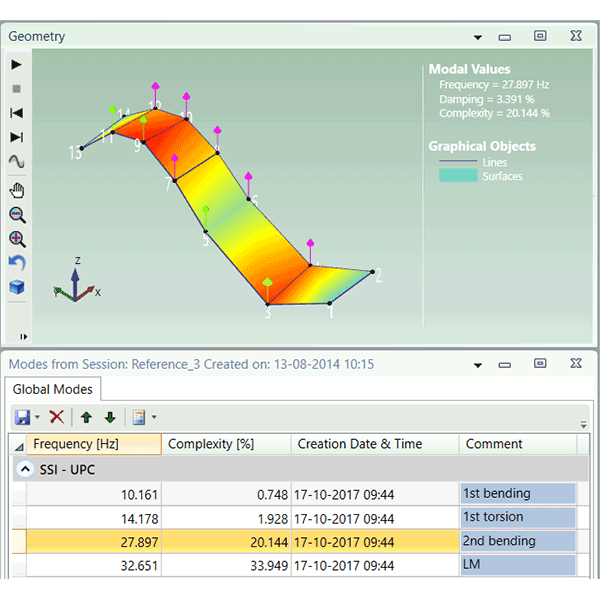Click the zoom out magnifier

(x=17, y=215)
